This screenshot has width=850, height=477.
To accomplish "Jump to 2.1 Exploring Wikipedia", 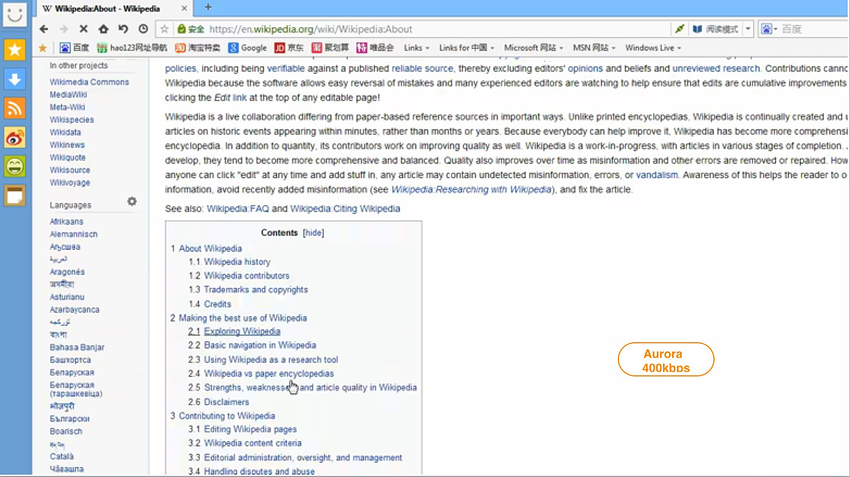I will click(x=234, y=331).
